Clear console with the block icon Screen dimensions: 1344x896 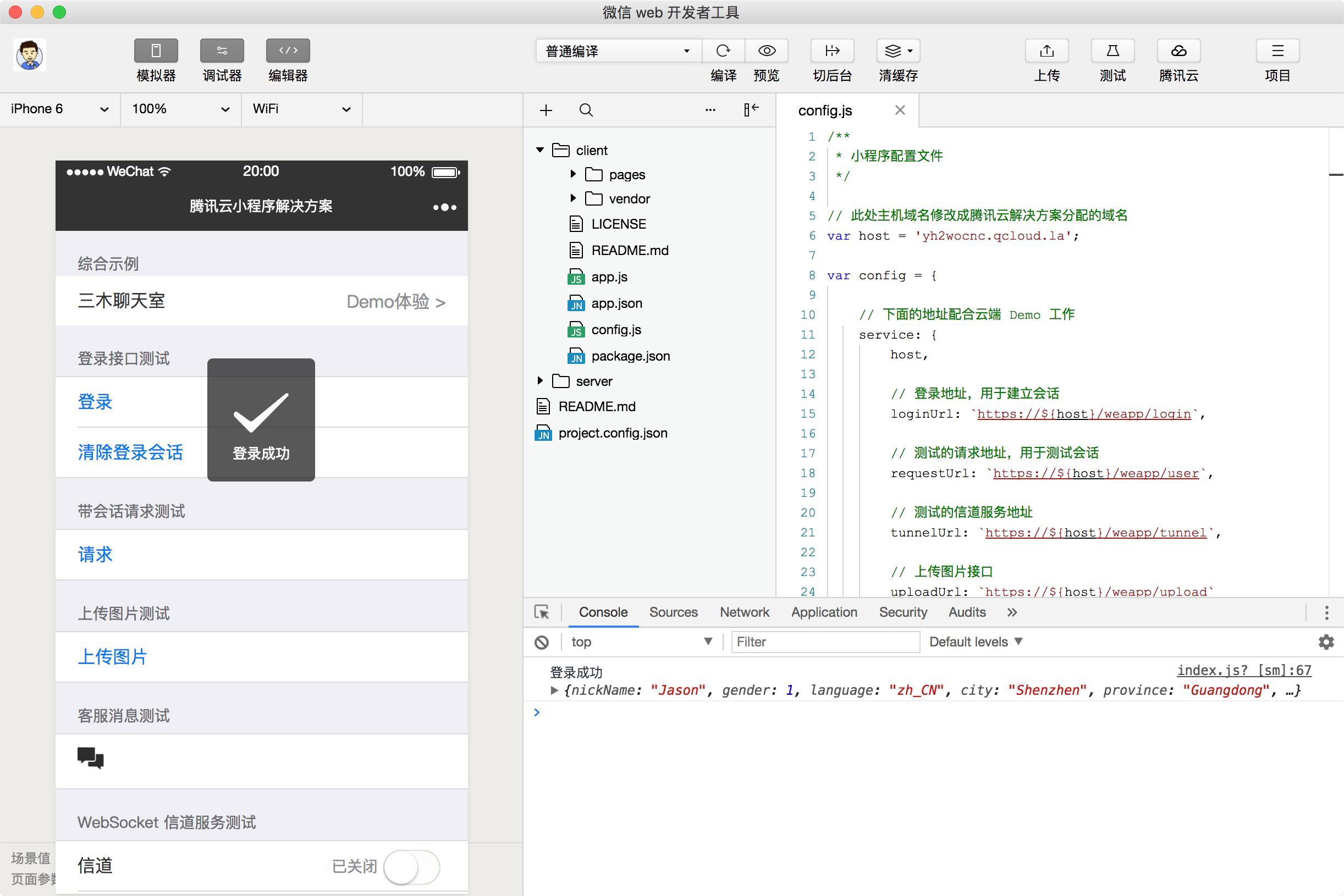point(541,641)
